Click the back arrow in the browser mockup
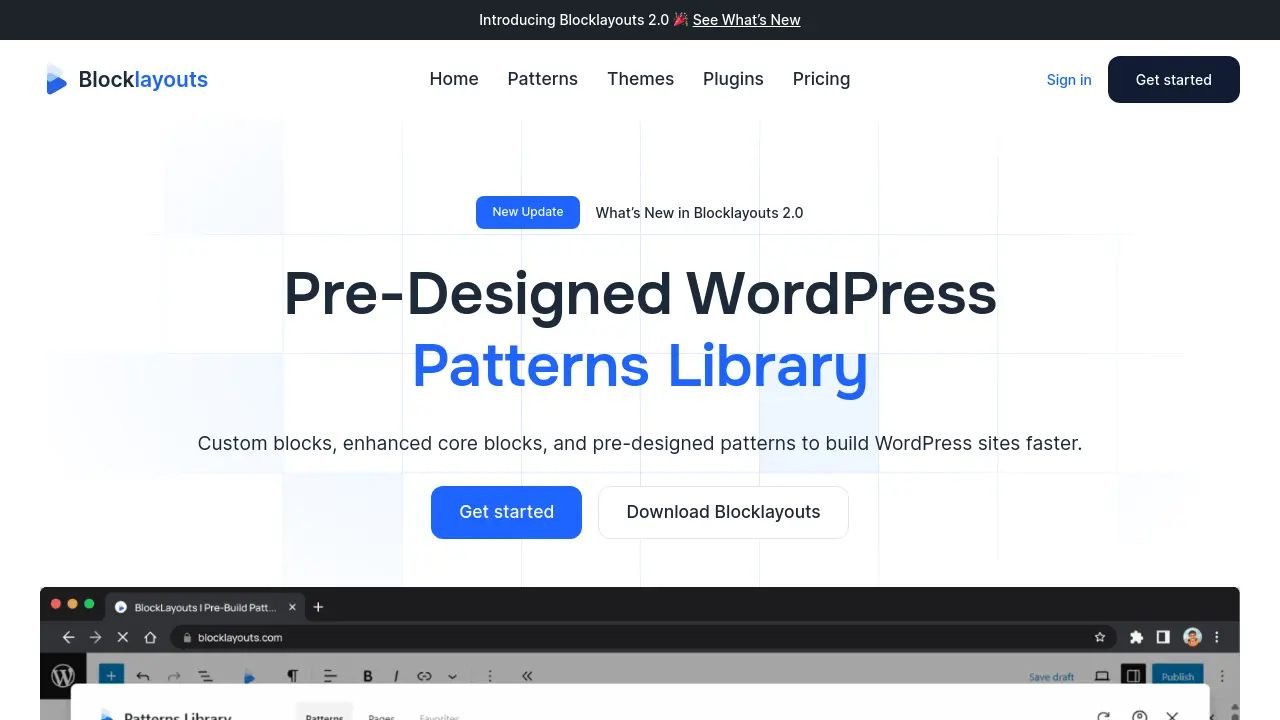1280x720 pixels. [68, 637]
